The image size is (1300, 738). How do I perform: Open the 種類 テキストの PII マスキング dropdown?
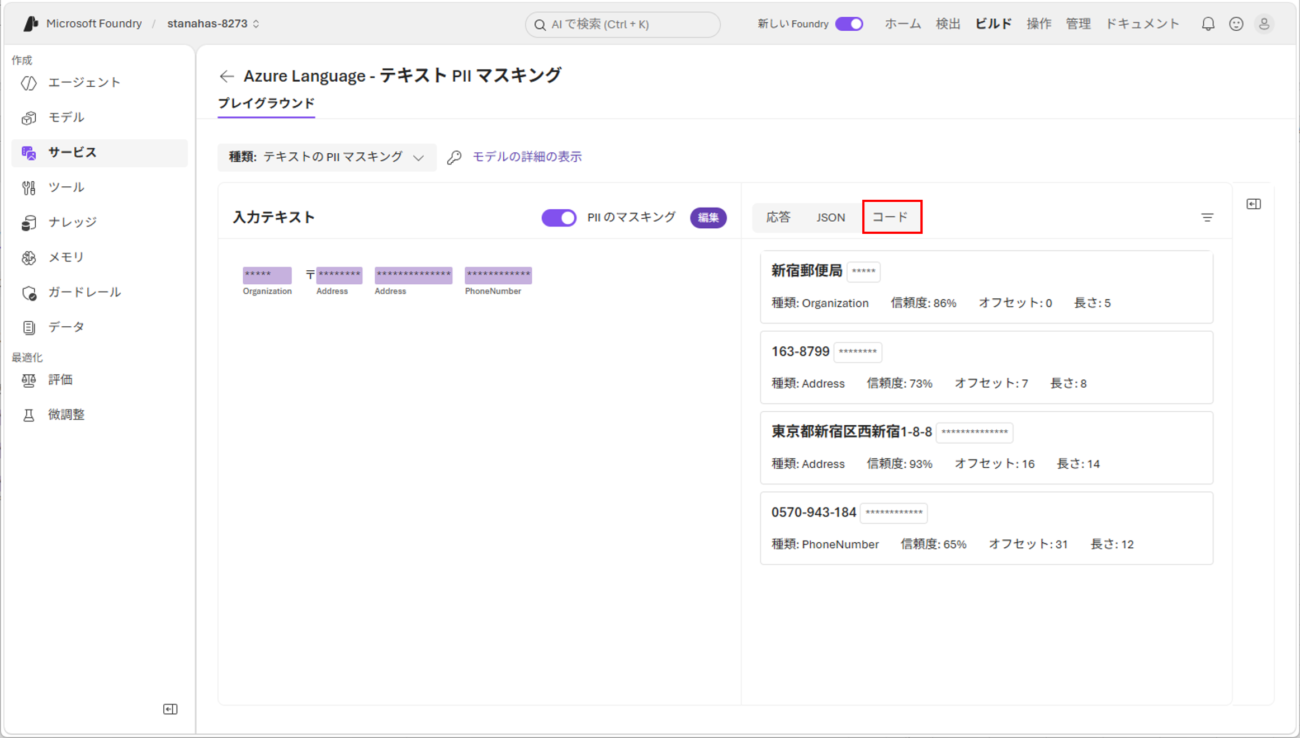327,157
